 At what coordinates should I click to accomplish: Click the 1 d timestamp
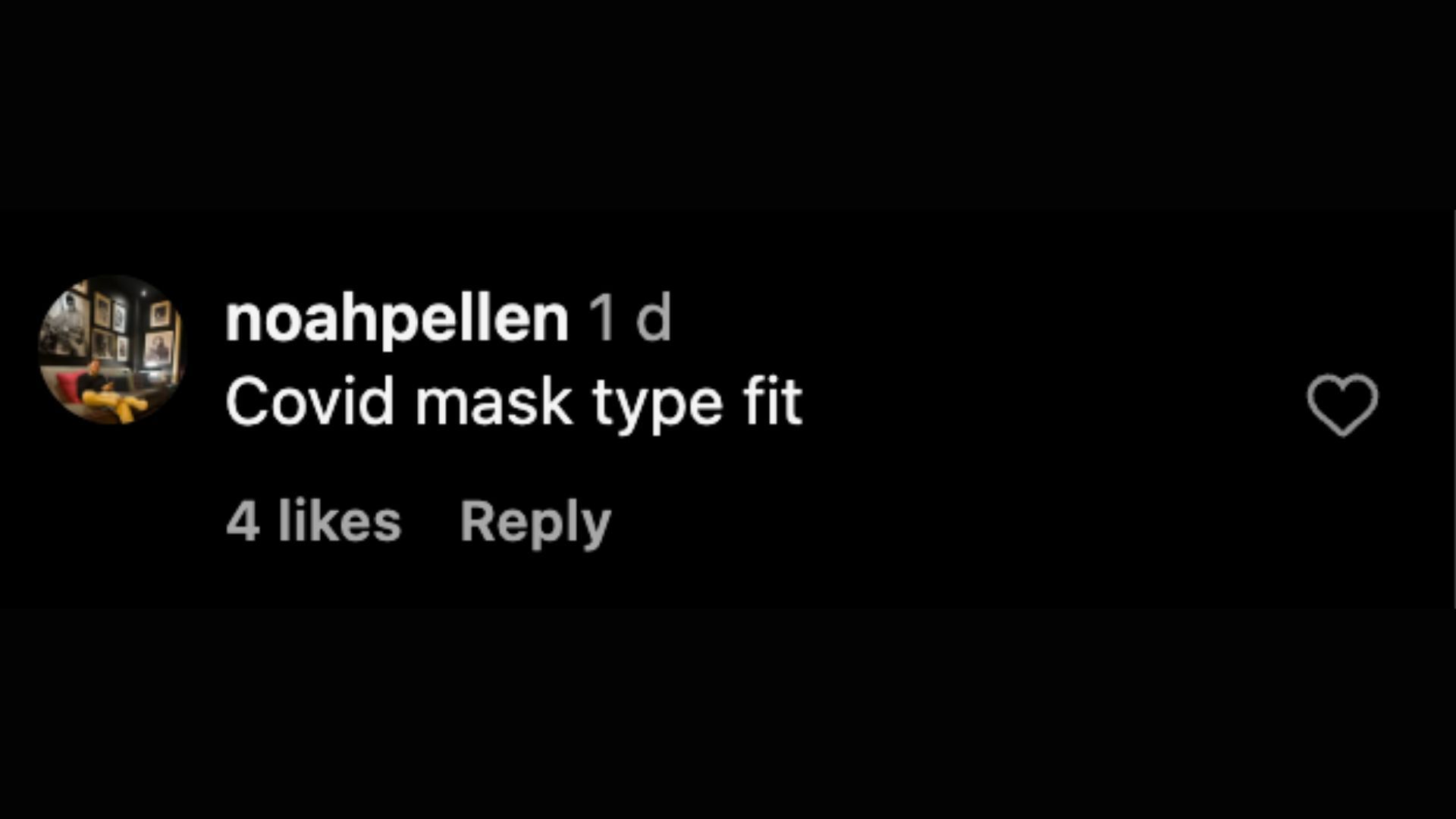click(x=631, y=318)
